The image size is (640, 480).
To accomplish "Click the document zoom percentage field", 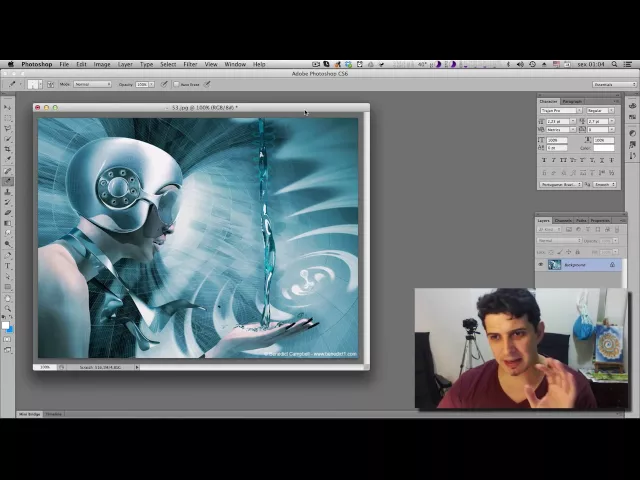I will click(44, 367).
